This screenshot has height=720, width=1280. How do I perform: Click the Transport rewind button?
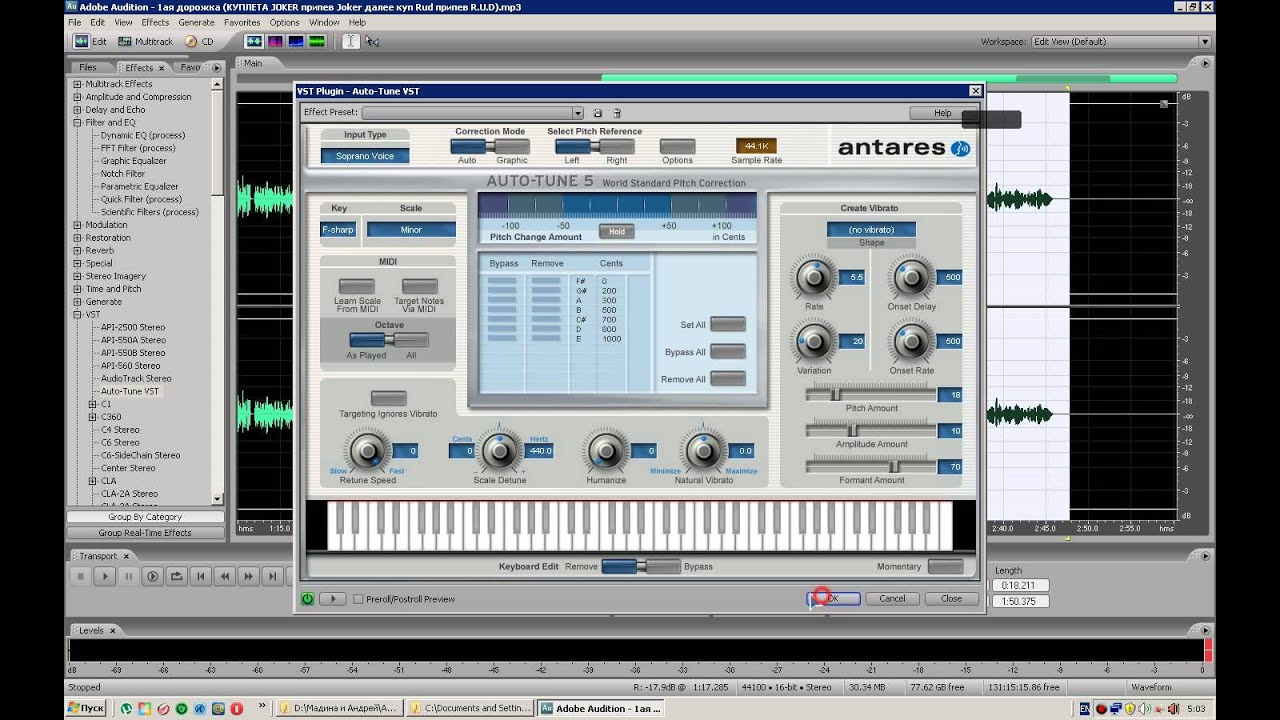pyautogui.click(x=225, y=576)
